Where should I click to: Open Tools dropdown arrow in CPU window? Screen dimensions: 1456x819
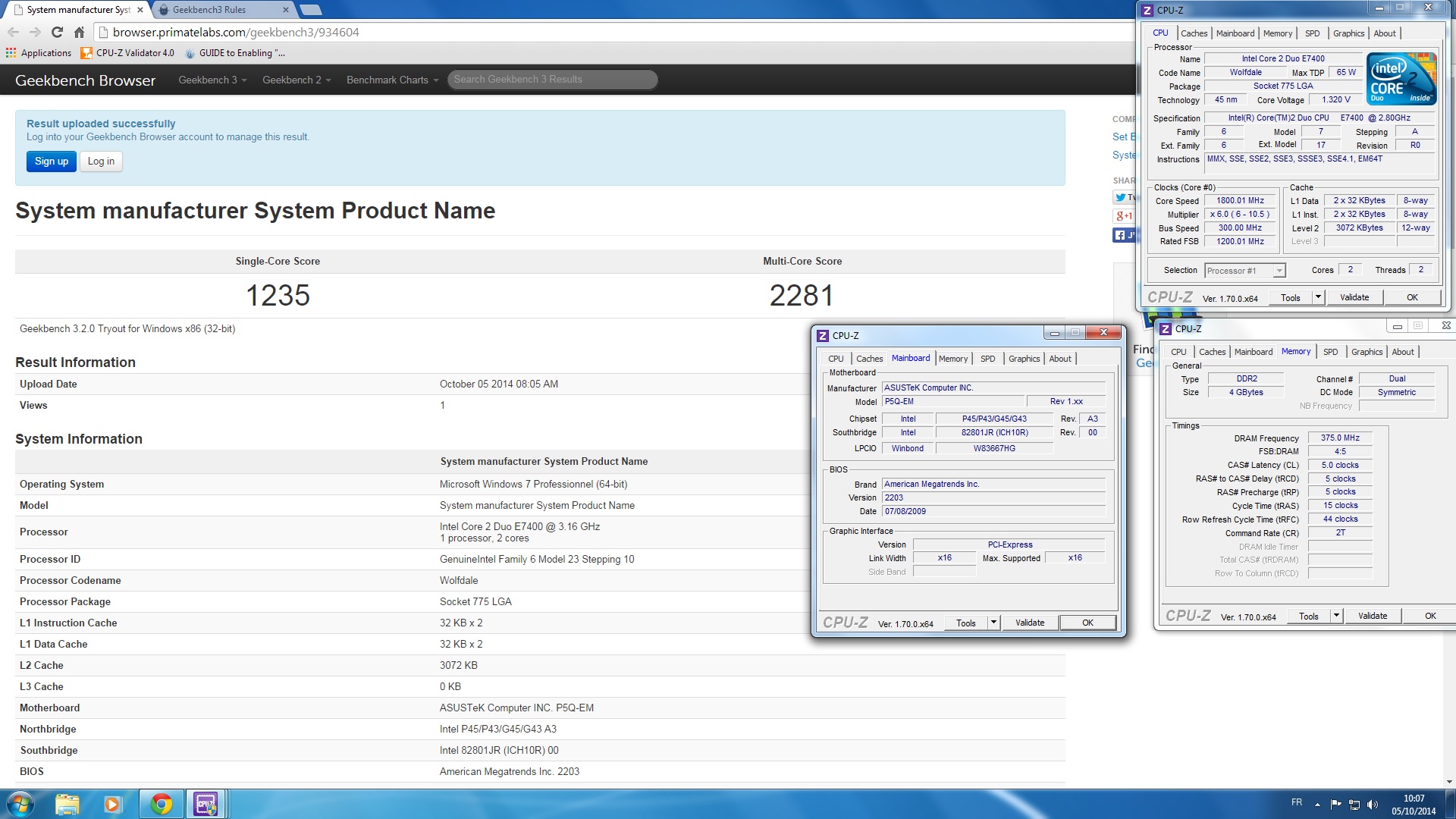pos(1318,297)
